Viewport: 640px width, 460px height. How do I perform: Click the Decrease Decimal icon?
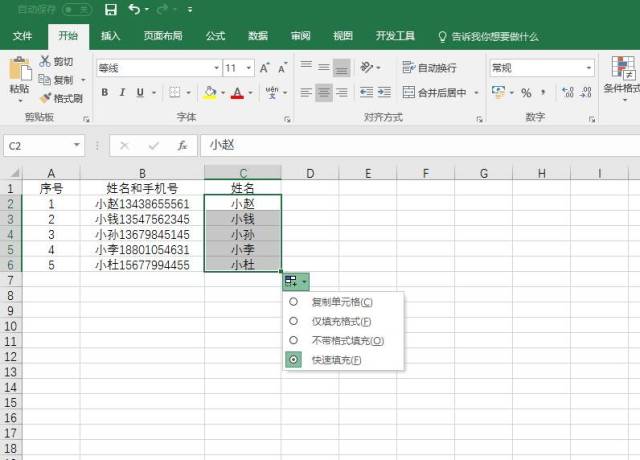coord(586,93)
